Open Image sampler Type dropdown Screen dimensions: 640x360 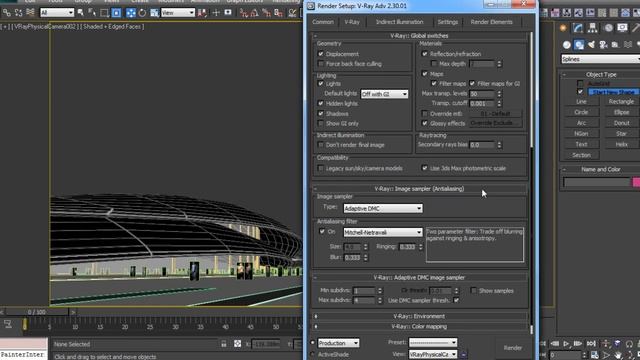click(x=383, y=208)
